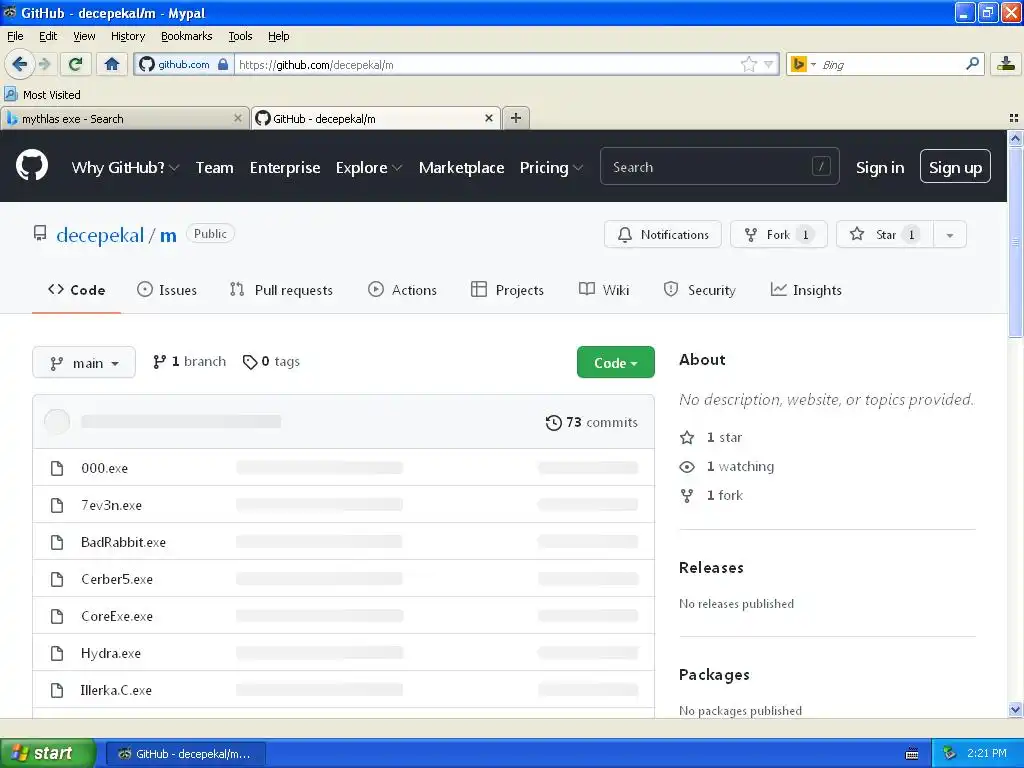
Task: Click the browser Back arrow button
Action: click(19, 64)
